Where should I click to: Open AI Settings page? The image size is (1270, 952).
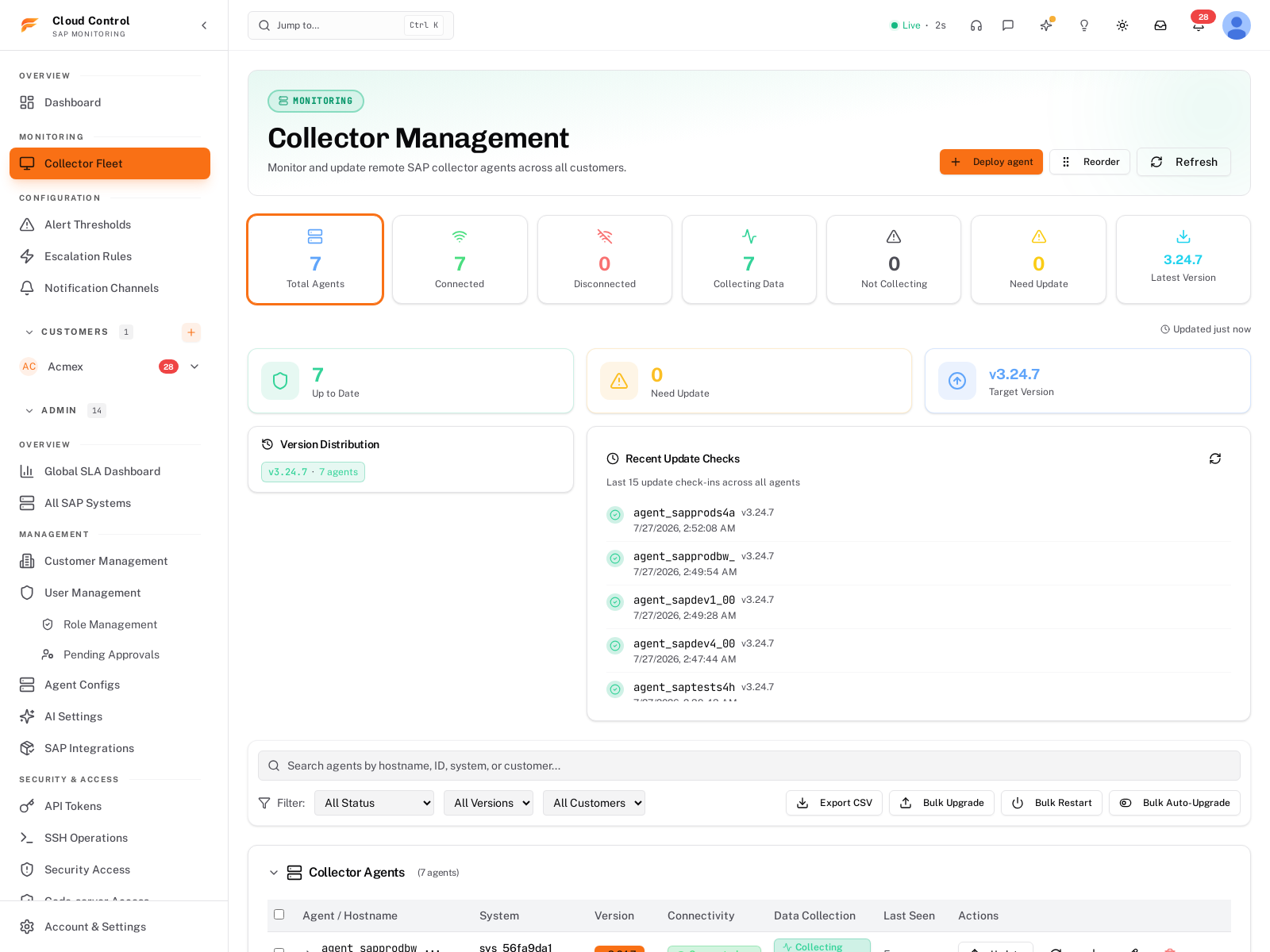point(110,716)
